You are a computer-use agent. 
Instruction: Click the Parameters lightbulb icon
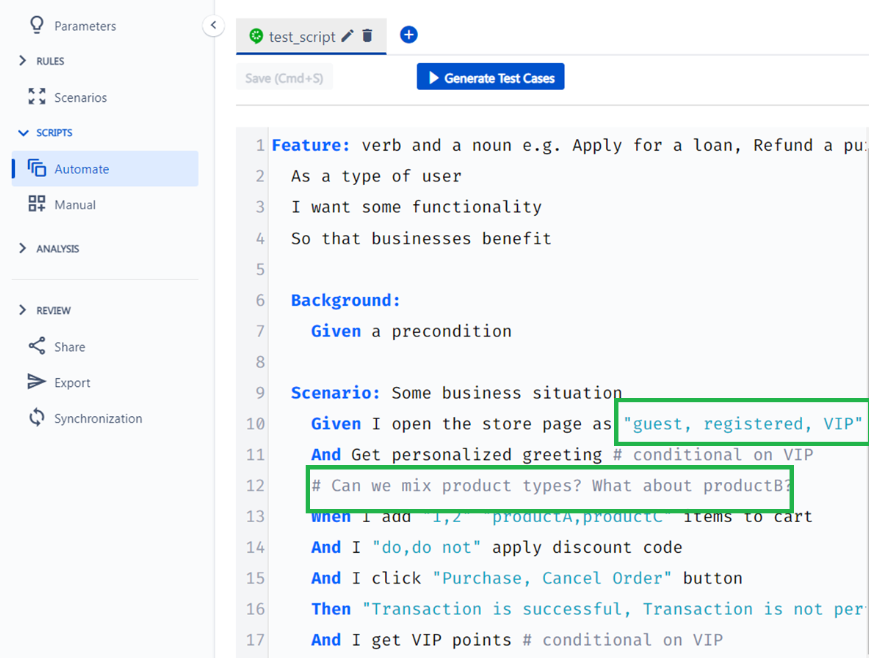37,25
